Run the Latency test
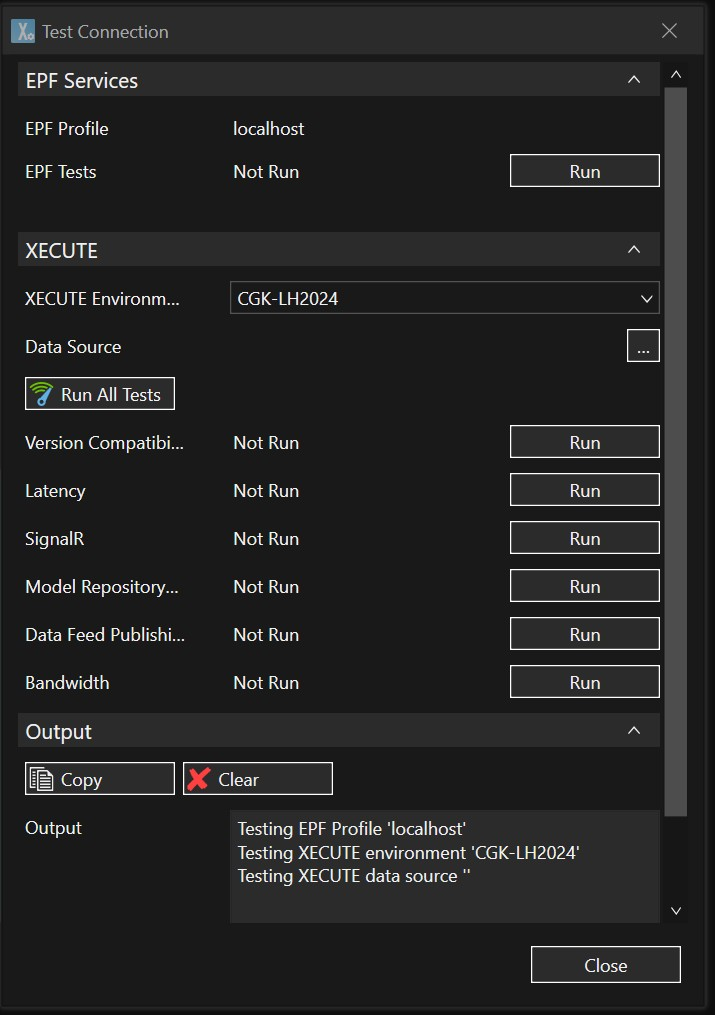Image resolution: width=715 pixels, height=1015 pixels. coord(584,489)
